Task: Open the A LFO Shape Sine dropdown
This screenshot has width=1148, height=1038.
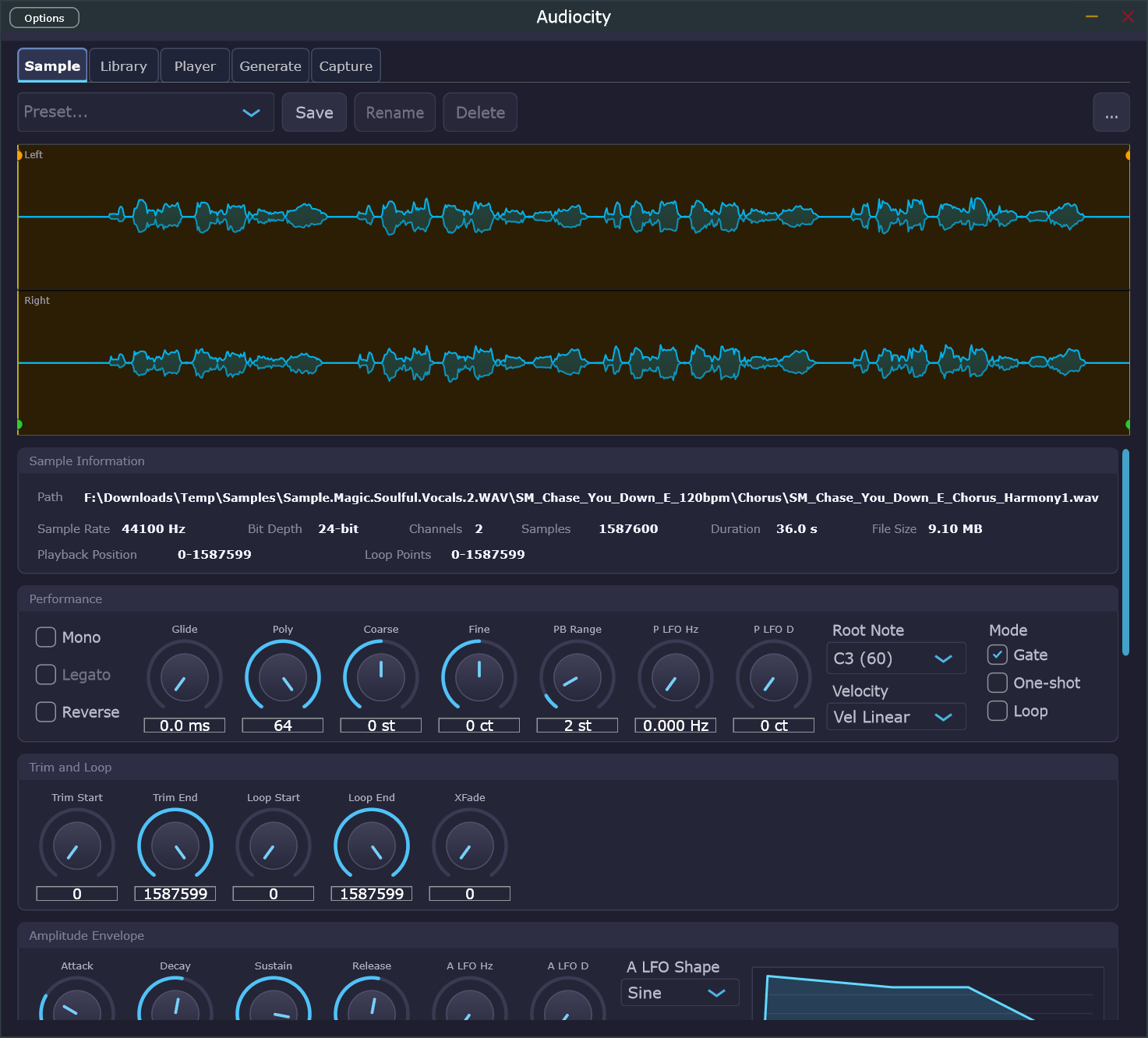Action: pos(680,993)
